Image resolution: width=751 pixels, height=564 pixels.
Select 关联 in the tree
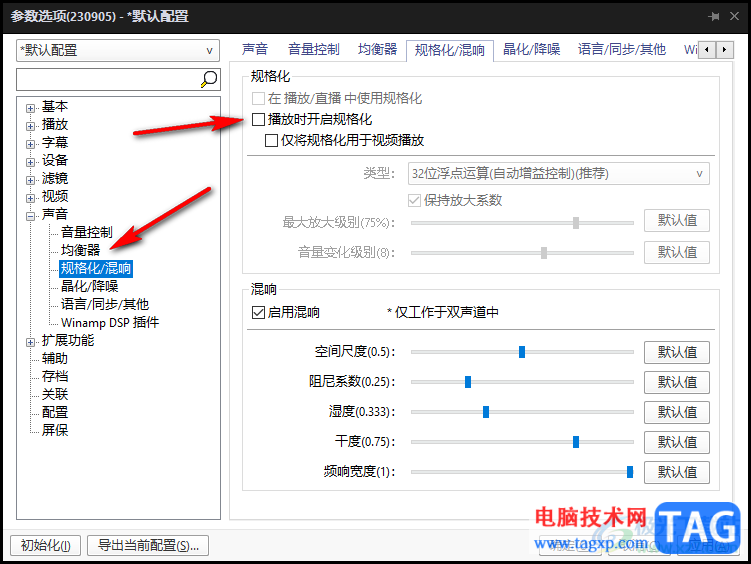[55, 395]
